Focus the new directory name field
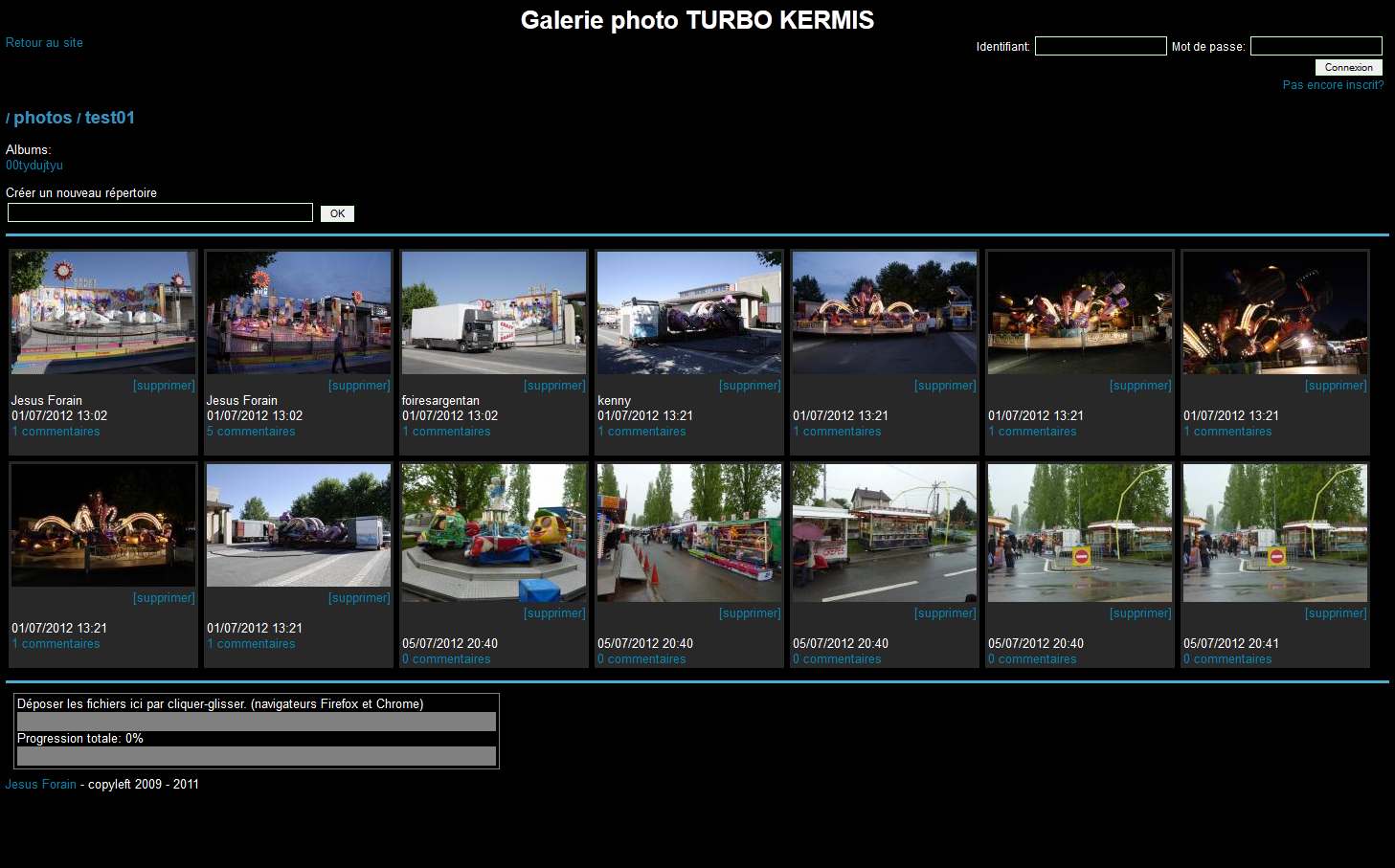Screen dimensions: 1395x868 (160, 212)
